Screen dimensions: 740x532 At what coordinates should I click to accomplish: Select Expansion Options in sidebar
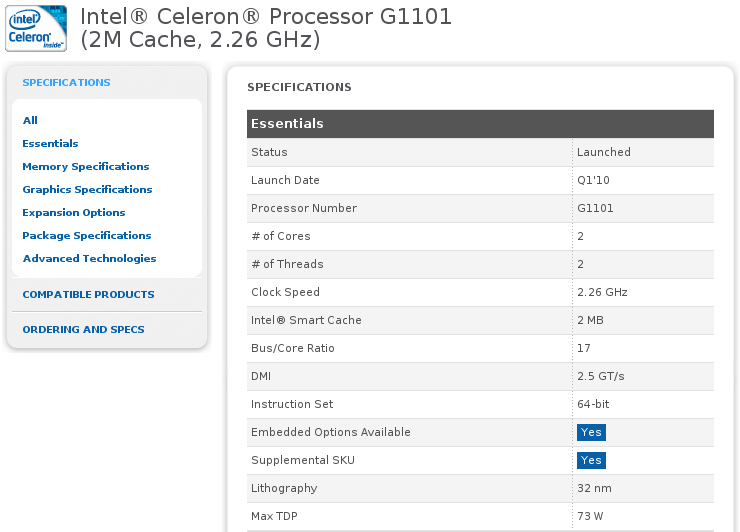[x=74, y=213]
